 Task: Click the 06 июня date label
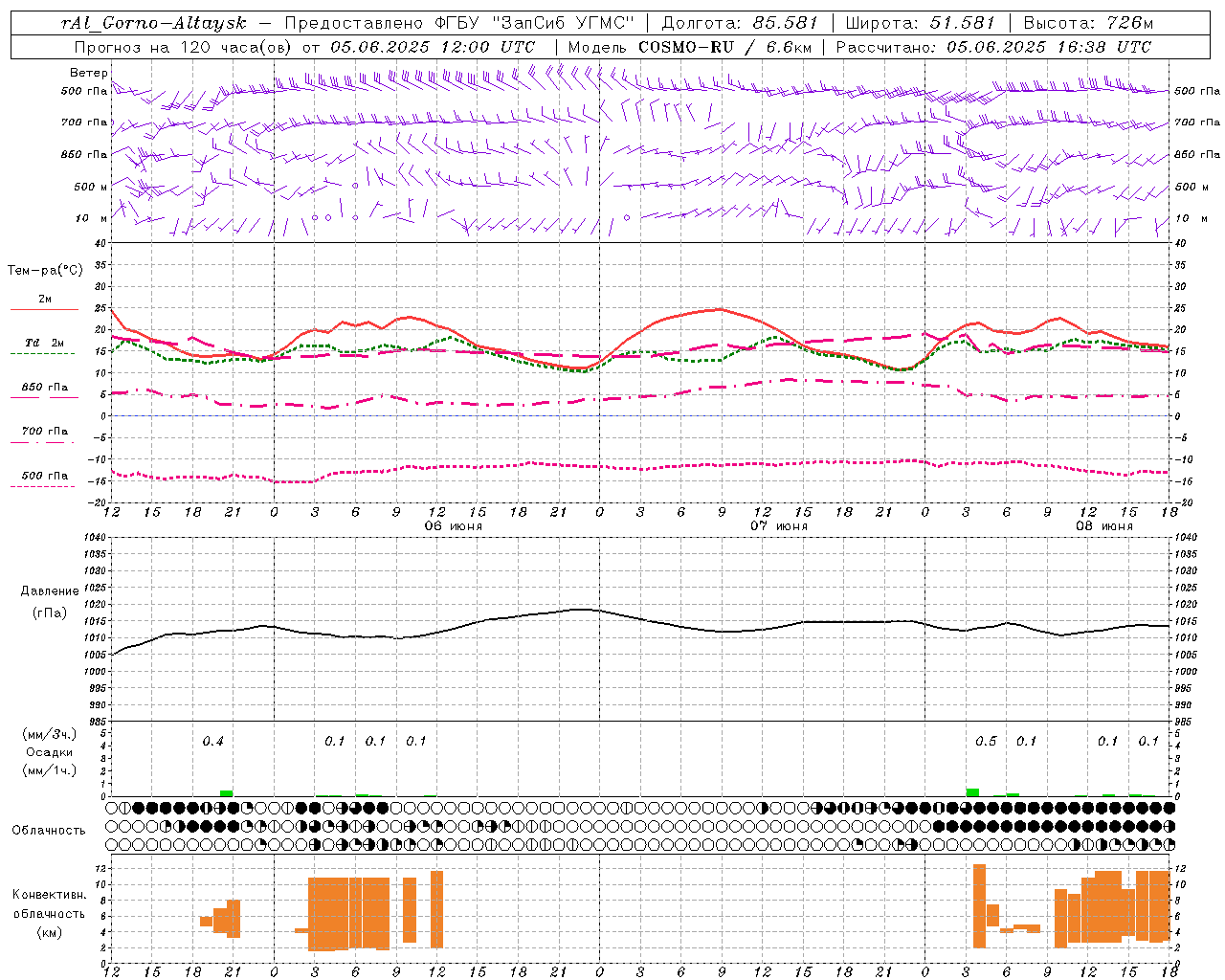coord(453,526)
